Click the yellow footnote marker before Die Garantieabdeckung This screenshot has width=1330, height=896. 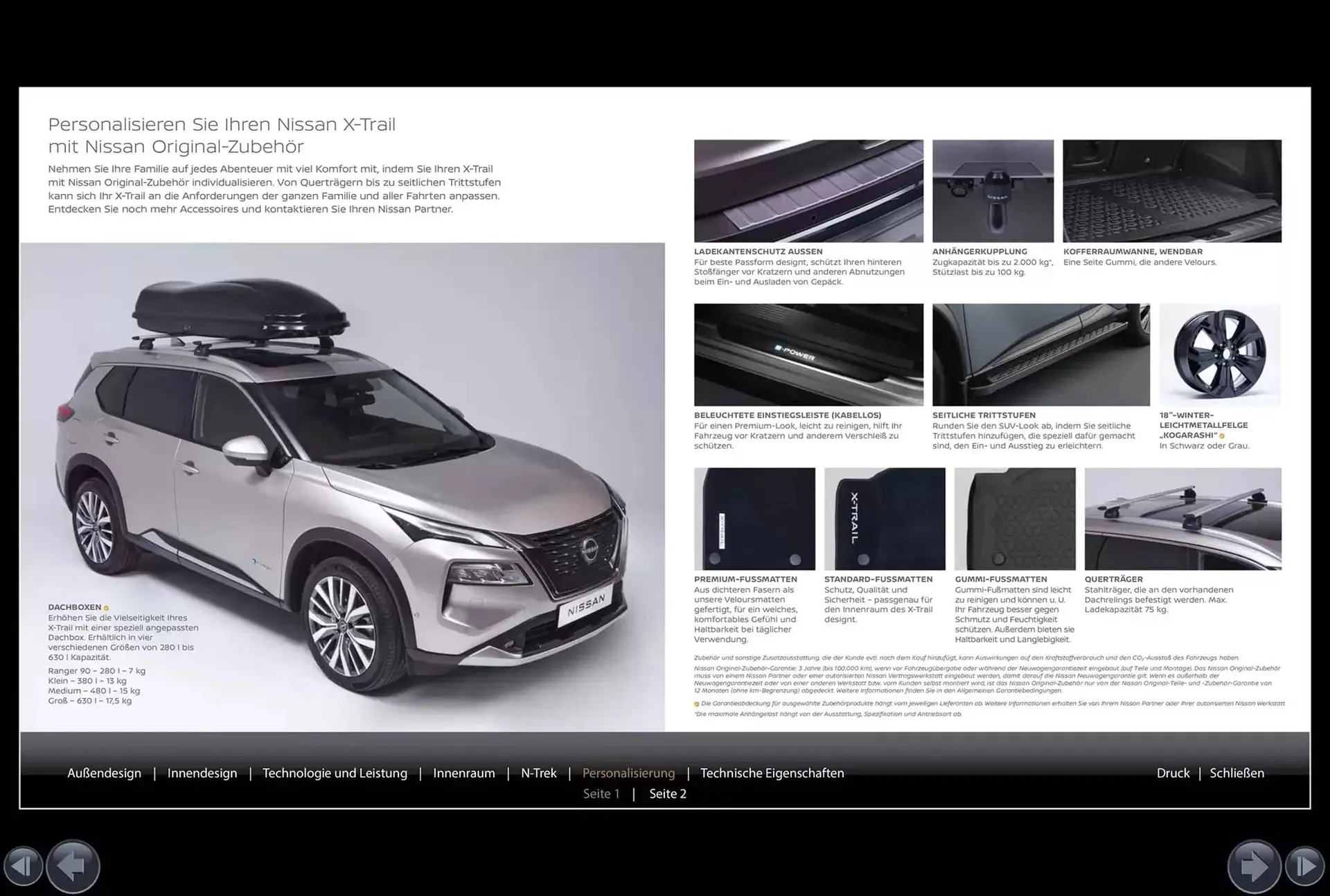697,704
